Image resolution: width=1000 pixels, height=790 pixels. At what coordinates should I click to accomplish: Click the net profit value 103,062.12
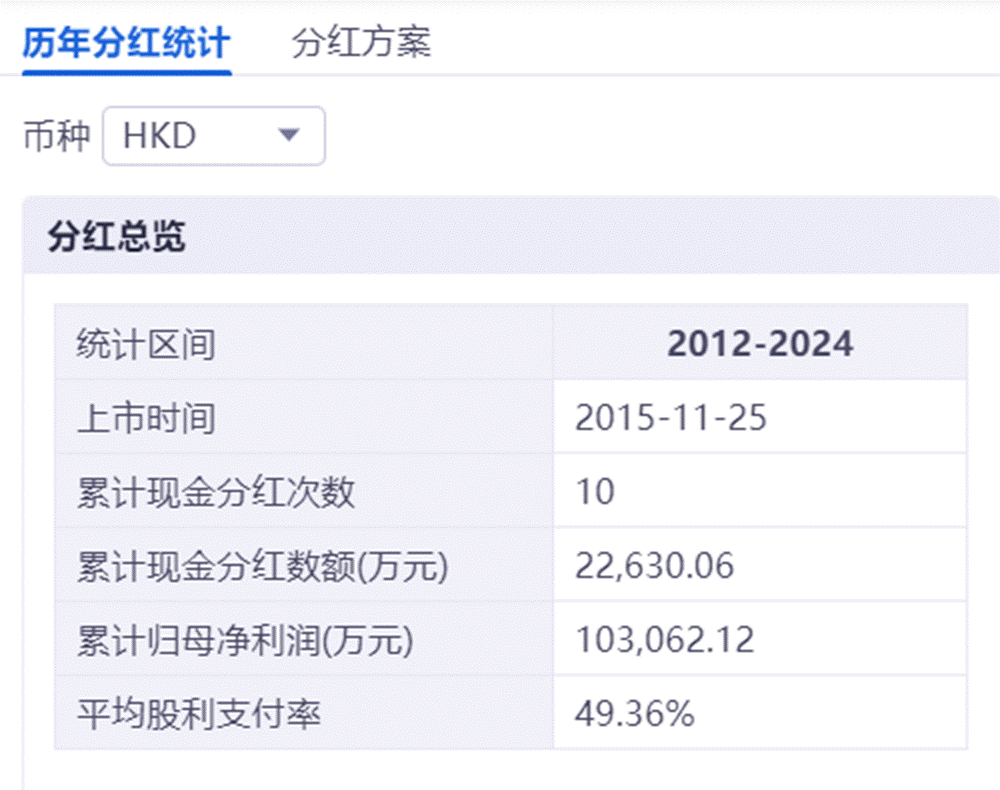point(664,640)
